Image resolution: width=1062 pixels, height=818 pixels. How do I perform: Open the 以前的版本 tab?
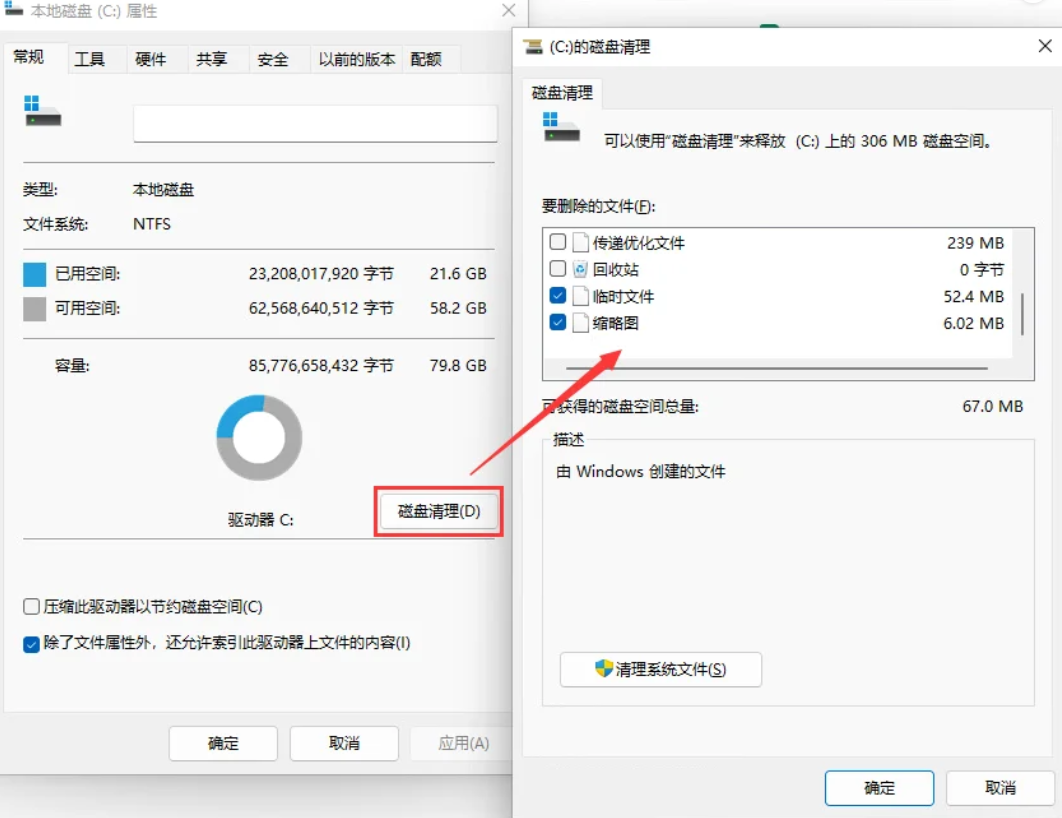pyautogui.click(x=357, y=60)
